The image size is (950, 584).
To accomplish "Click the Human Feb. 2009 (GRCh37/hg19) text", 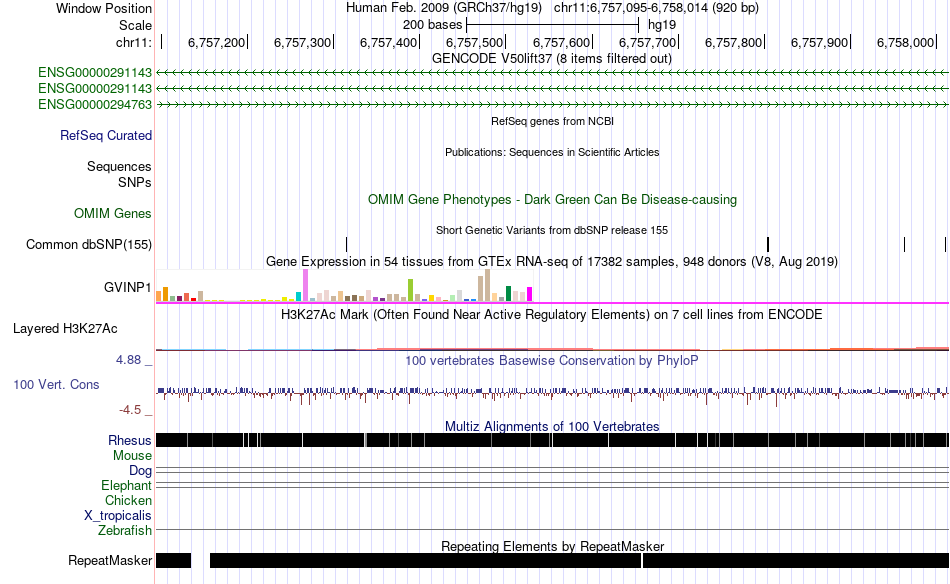I will click(445, 8).
